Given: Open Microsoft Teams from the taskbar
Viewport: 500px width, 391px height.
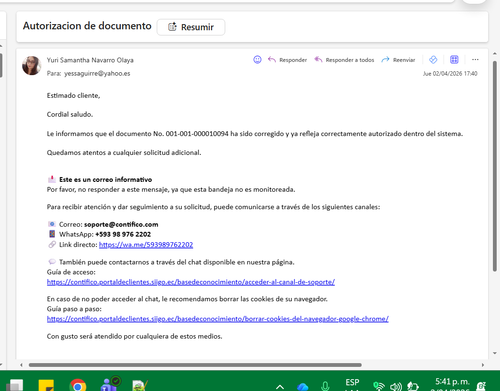Looking at the screenshot, I should pyautogui.click(x=110, y=384).
